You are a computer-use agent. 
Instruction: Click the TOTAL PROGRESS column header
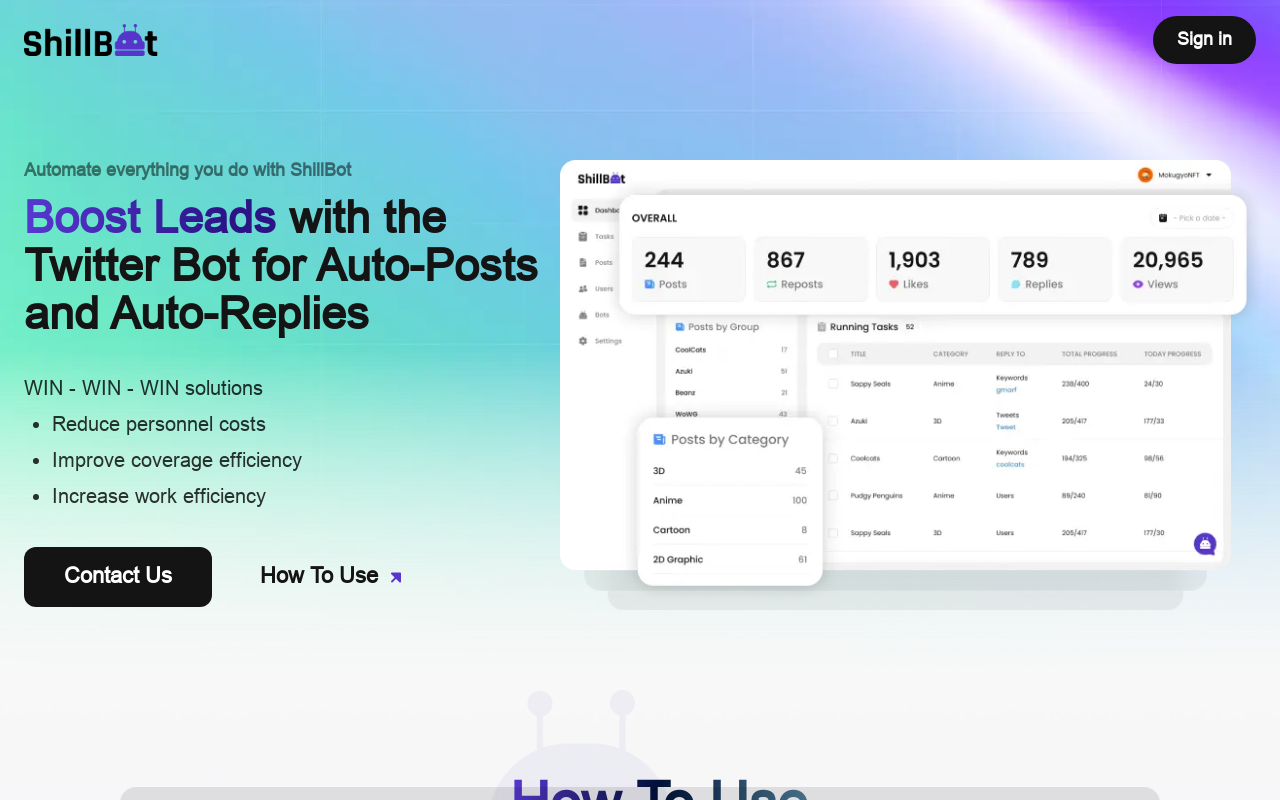(1090, 354)
